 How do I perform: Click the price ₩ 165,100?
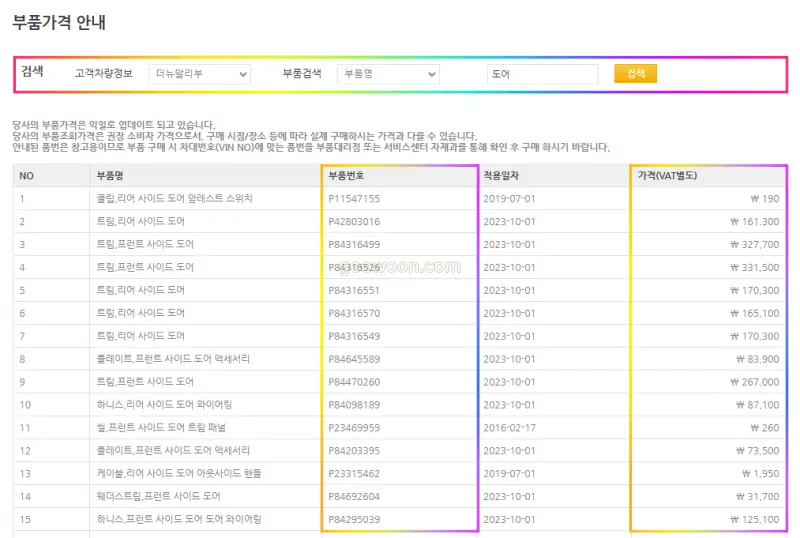point(755,313)
